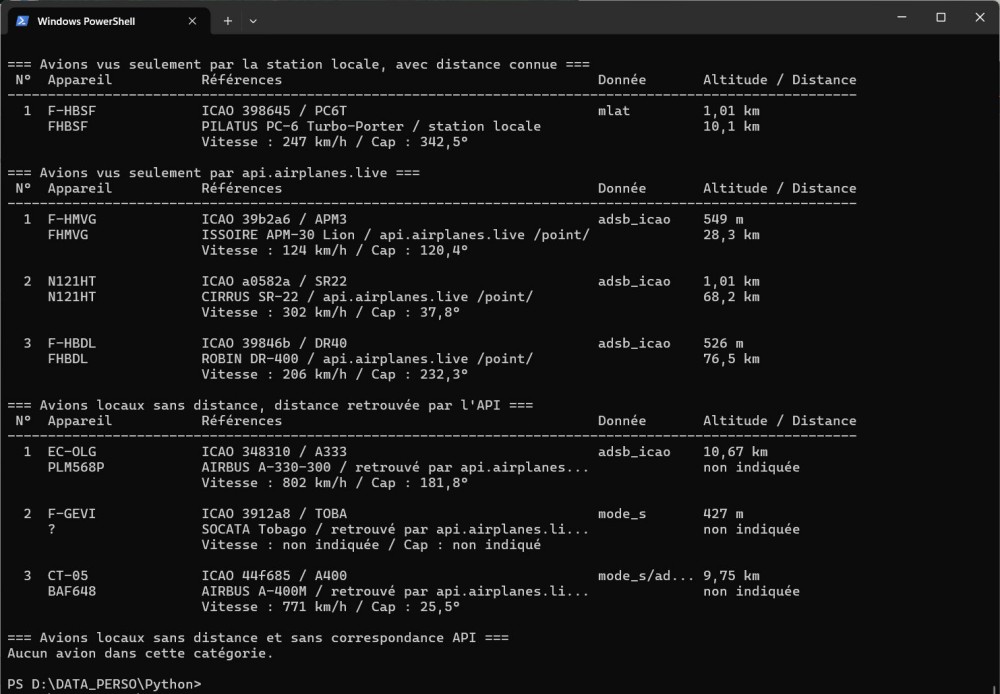Click the PowerShell icon in the tab
This screenshot has height=694, width=1000.
[22, 21]
